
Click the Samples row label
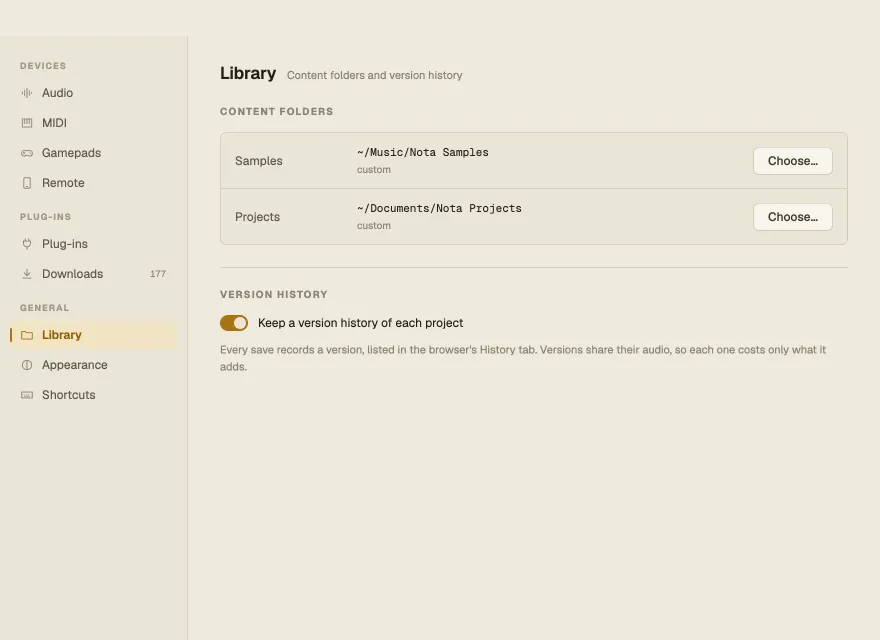(259, 161)
